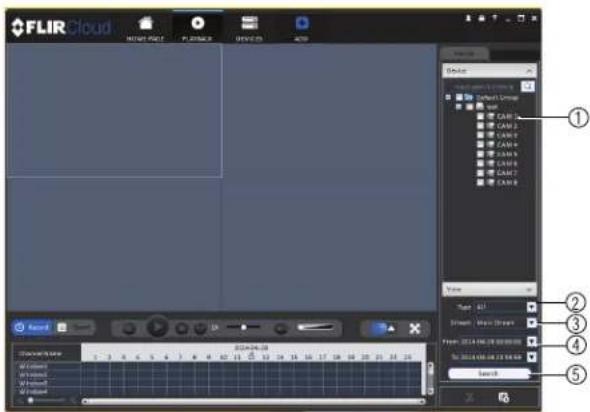Open the Type dropdown arrow
The image size is (590, 412).
[x=531, y=307]
